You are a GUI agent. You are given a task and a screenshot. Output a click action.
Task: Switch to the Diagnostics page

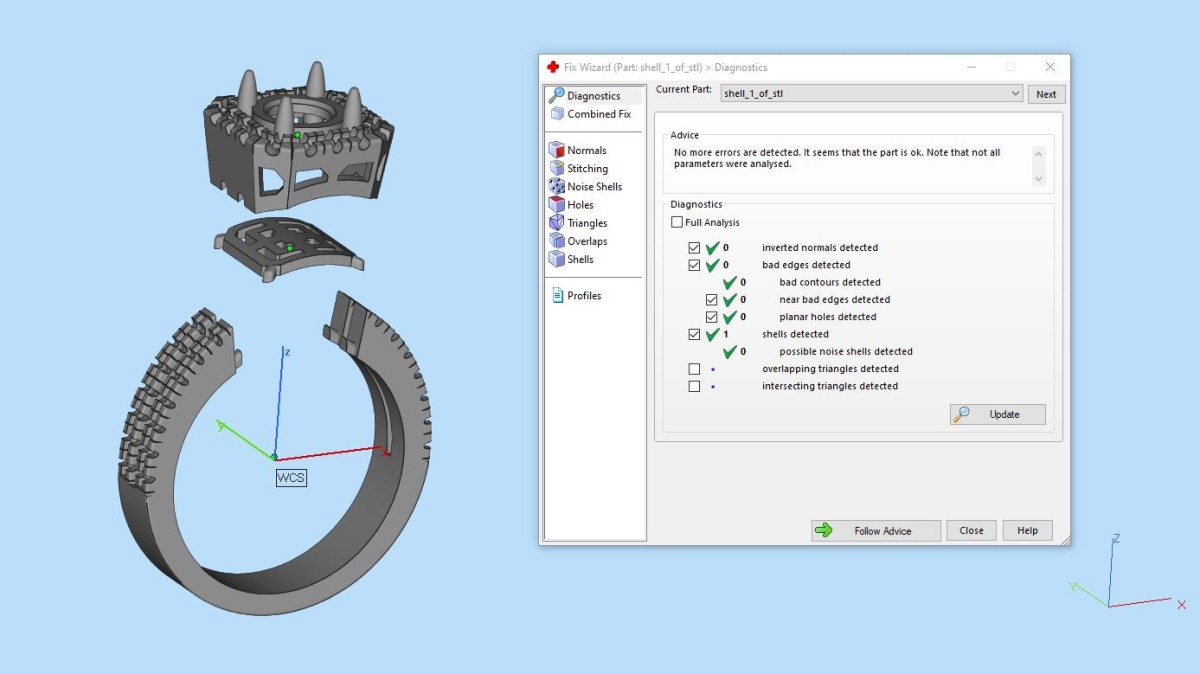point(592,96)
